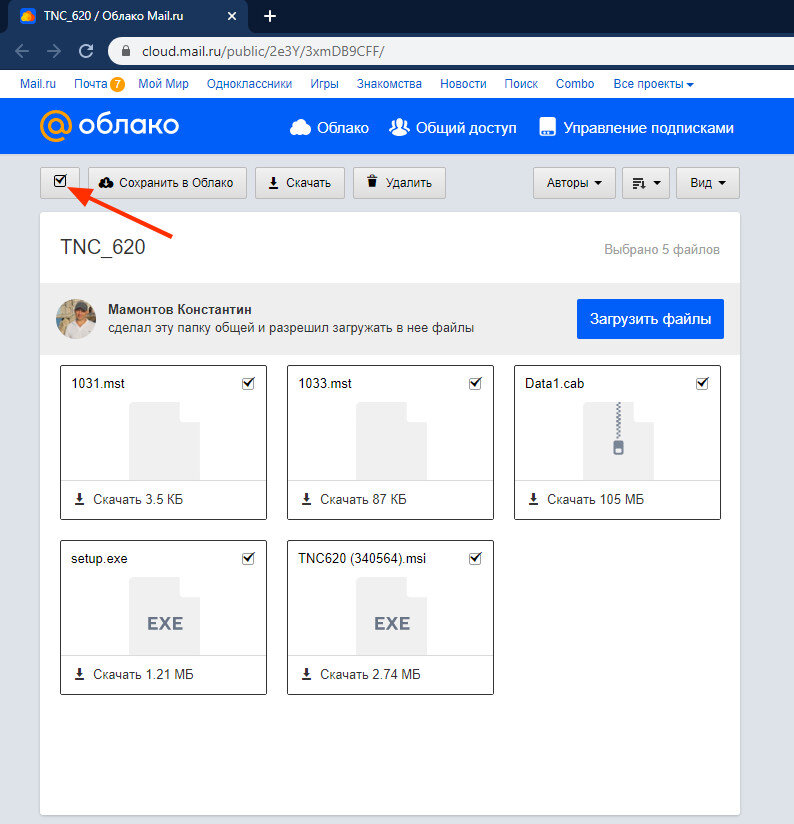Click the Выбрано 5 файлов status text
The width and height of the screenshot is (794, 824).
[662, 250]
